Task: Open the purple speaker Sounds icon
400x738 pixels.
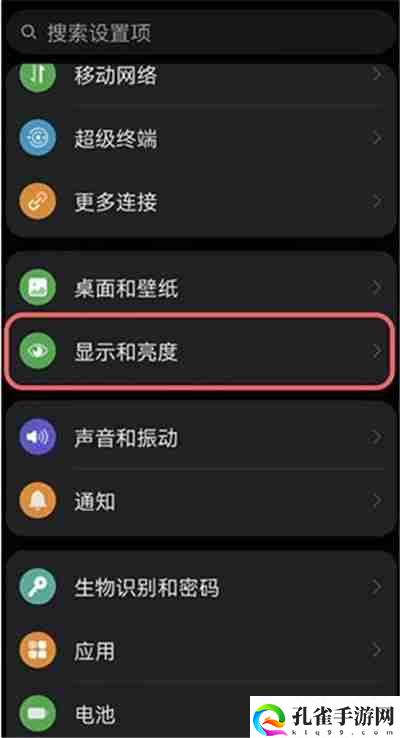Action: point(38,437)
